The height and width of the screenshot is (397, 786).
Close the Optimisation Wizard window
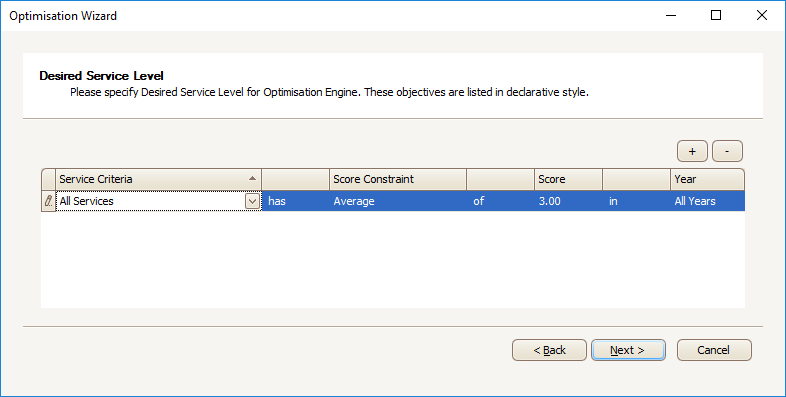point(761,16)
